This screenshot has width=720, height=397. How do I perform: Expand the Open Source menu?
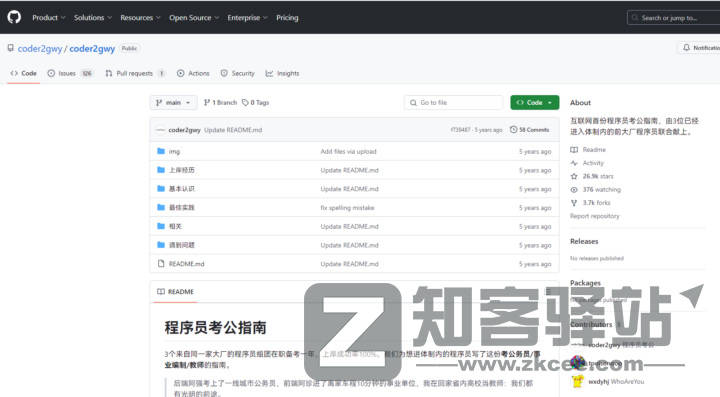click(194, 17)
